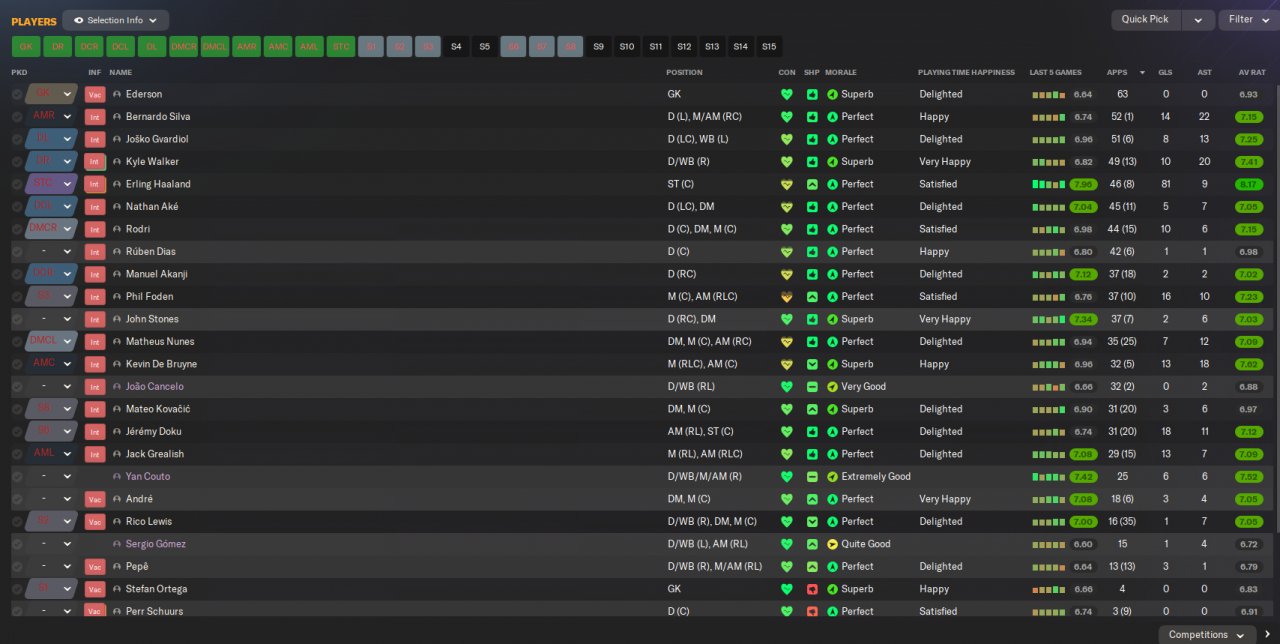Open Yan Couto's player profile
Viewport: 1280px width, 644px height.
pyautogui.click(x=148, y=477)
